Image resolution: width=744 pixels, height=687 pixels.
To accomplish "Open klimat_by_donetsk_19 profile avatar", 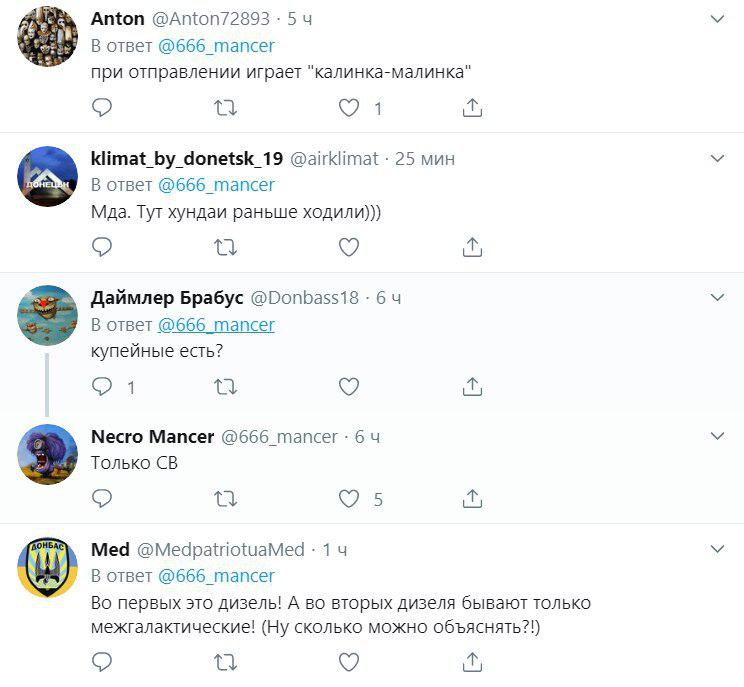I will (48, 176).
